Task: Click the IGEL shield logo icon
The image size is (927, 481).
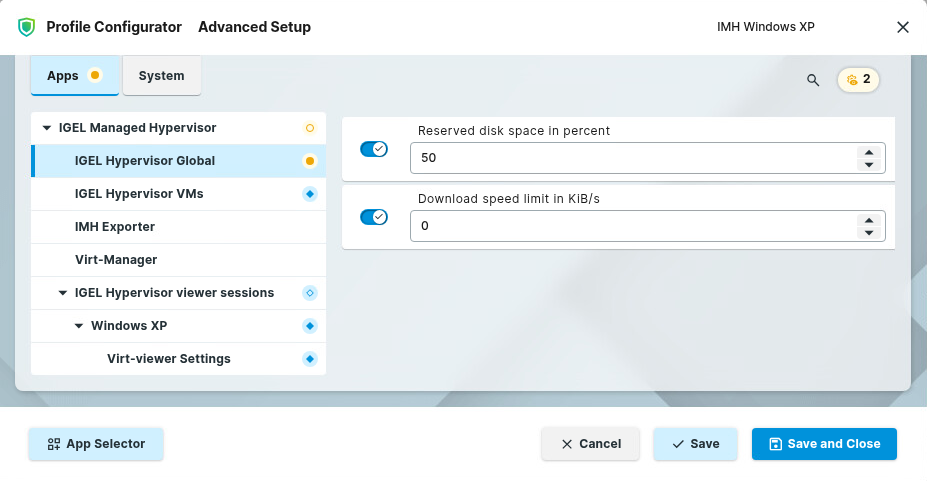Action: point(26,27)
